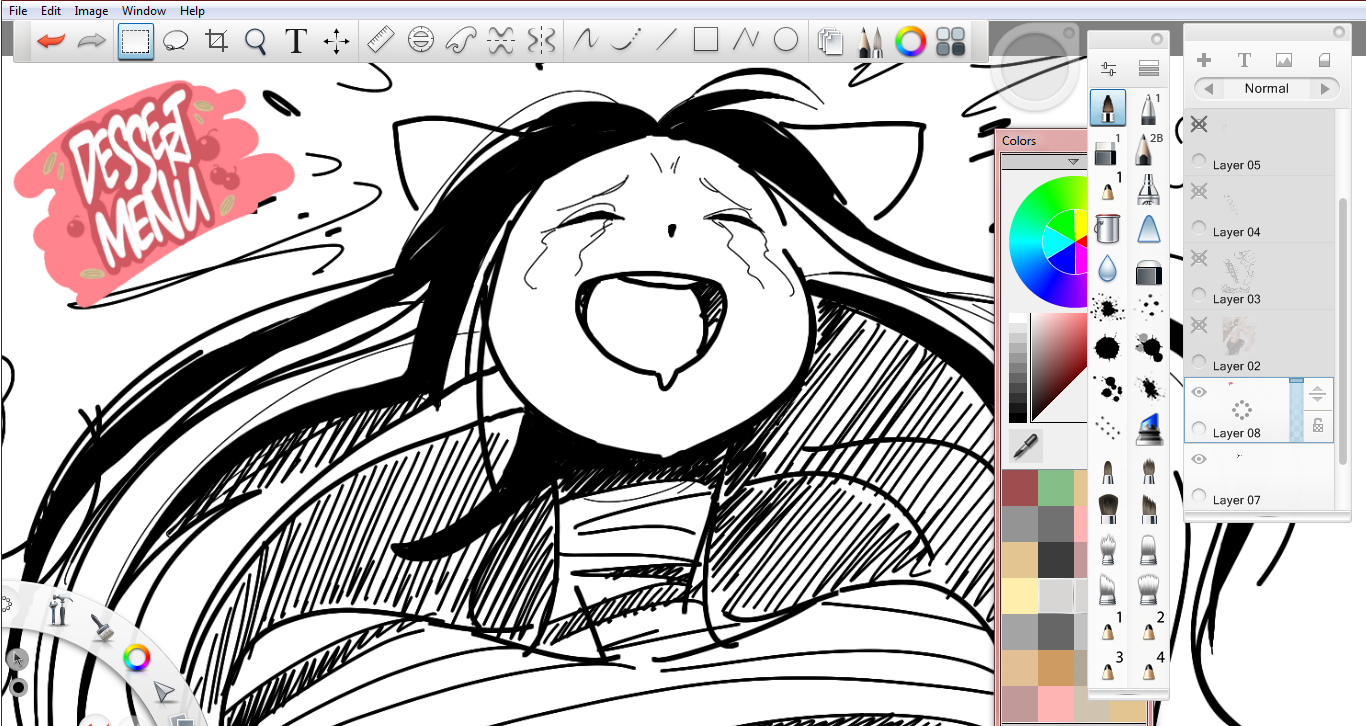Image resolution: width=1366 pixels, height=726 pixels.
Task: Toggle the Ellipse guide tool
Action: click(x=421, y=40)
